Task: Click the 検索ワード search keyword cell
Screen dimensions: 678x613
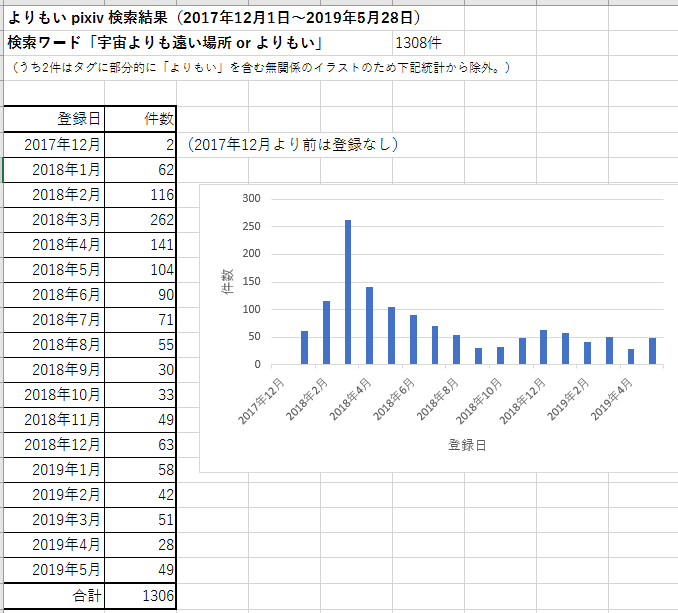Action: [164, 43]
